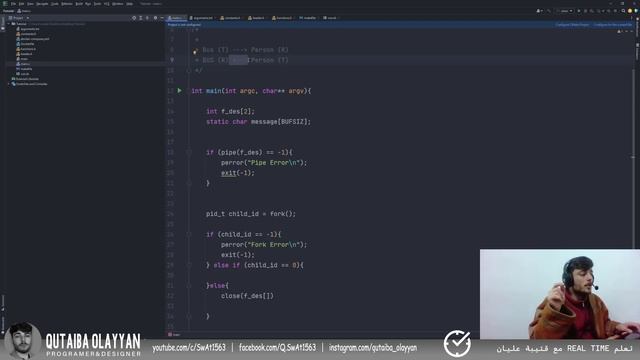Switch to the container.h editor tab

[231, 18]
